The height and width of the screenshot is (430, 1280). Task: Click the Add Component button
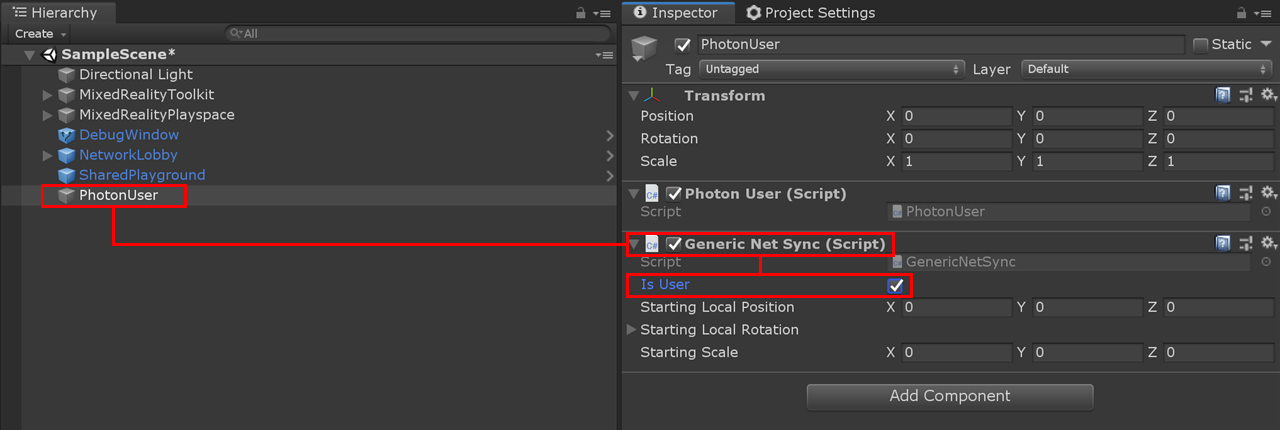point(950,396)
